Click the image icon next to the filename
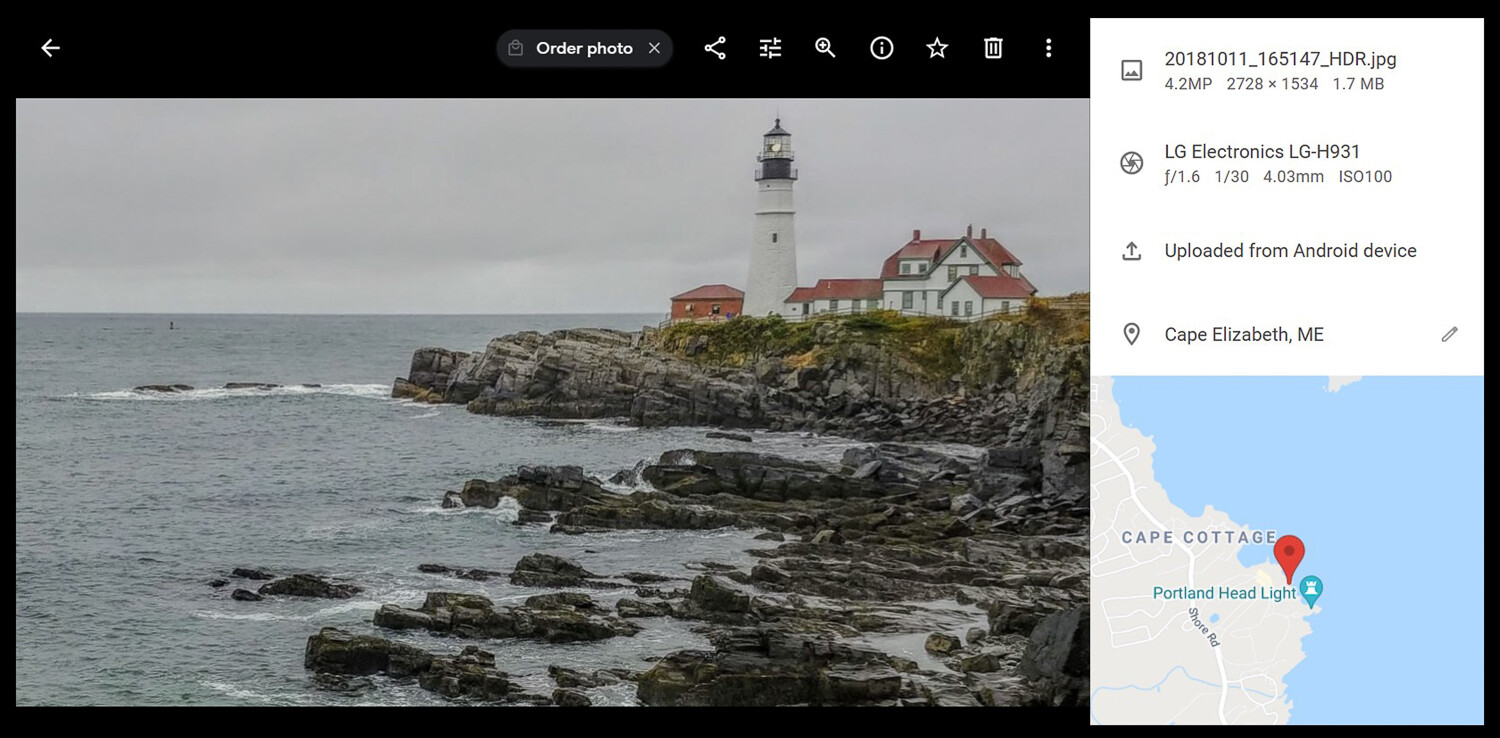This screenshot has width=1500, height=738. (1131, 70)
